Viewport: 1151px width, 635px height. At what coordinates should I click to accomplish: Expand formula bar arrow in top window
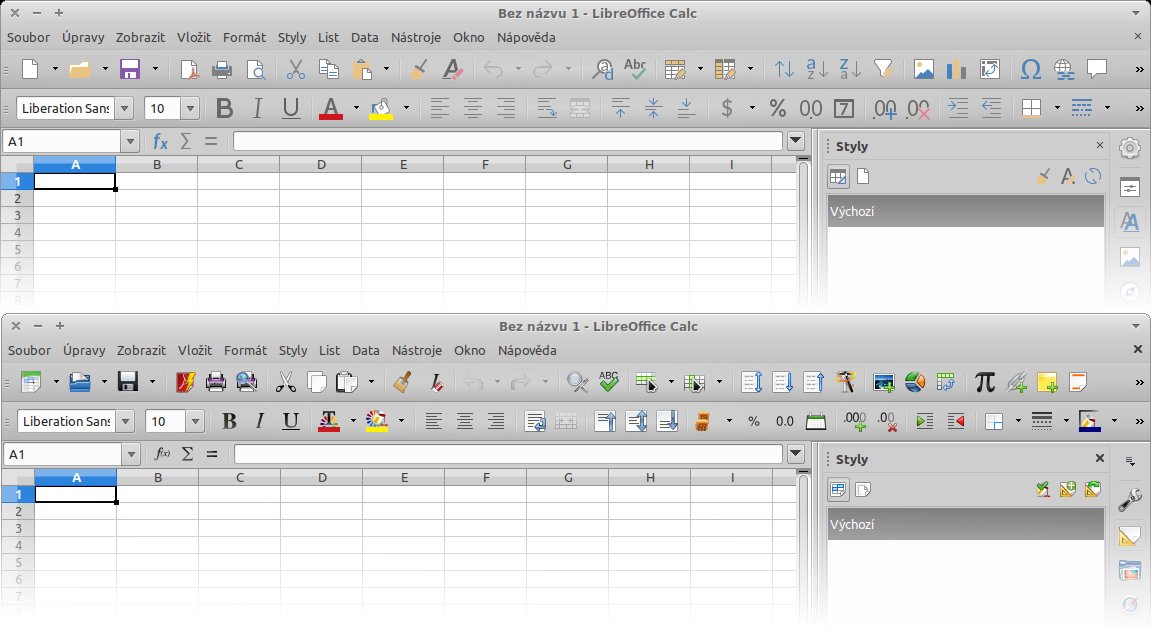(x=796, y=140)
